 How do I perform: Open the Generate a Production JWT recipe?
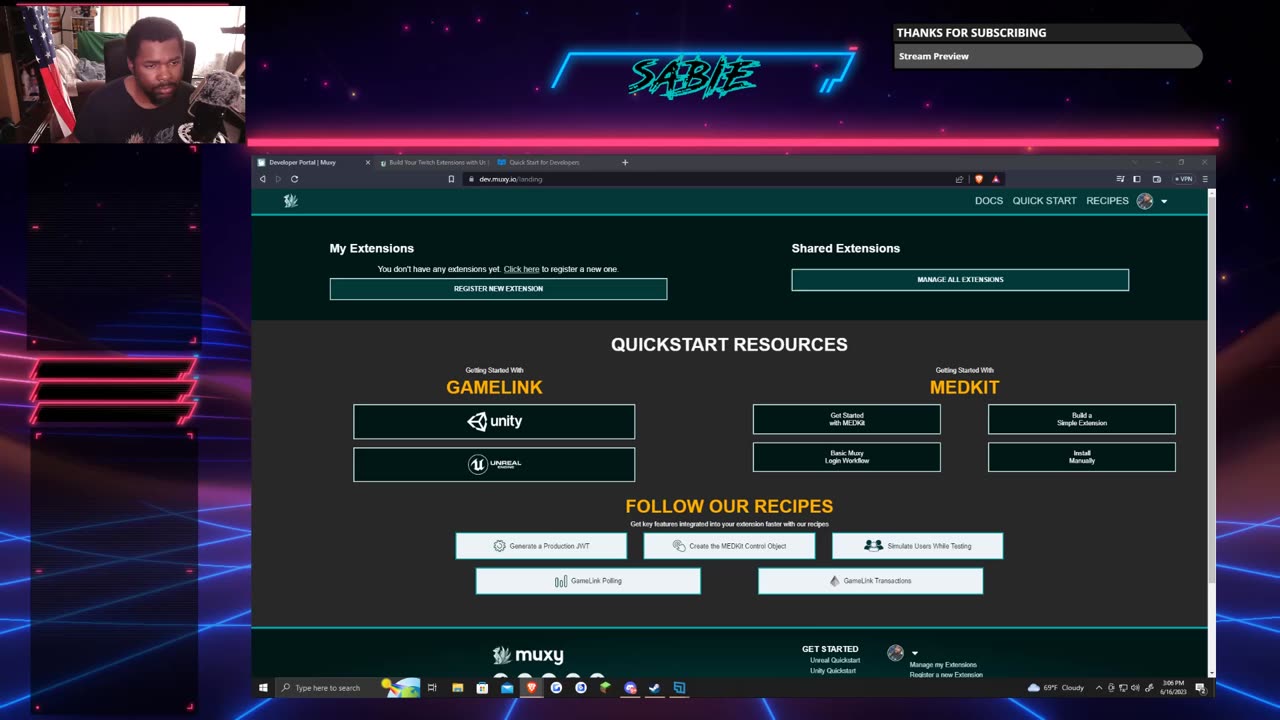click(x=541, y=546)
